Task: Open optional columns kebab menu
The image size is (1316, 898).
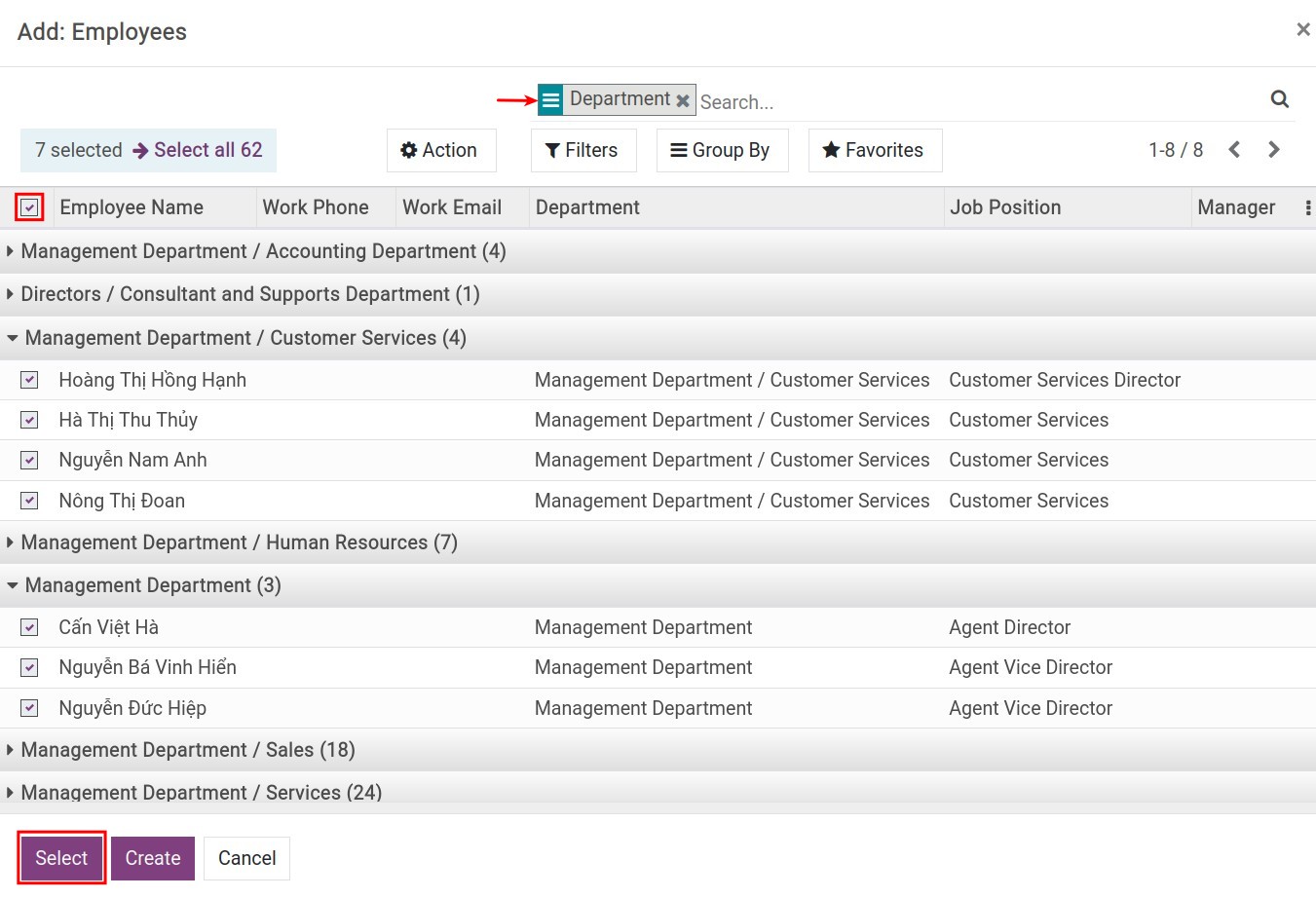Action: click(x=1307, y=207)
